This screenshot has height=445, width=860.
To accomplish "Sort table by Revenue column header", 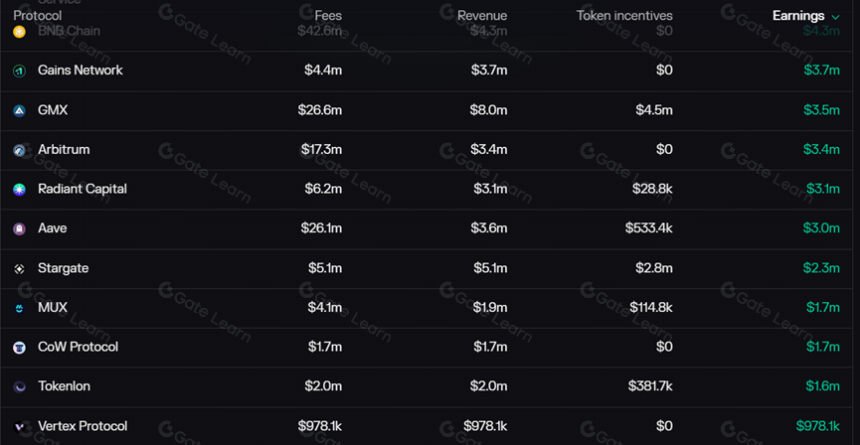I will click(x=482, y=16).
